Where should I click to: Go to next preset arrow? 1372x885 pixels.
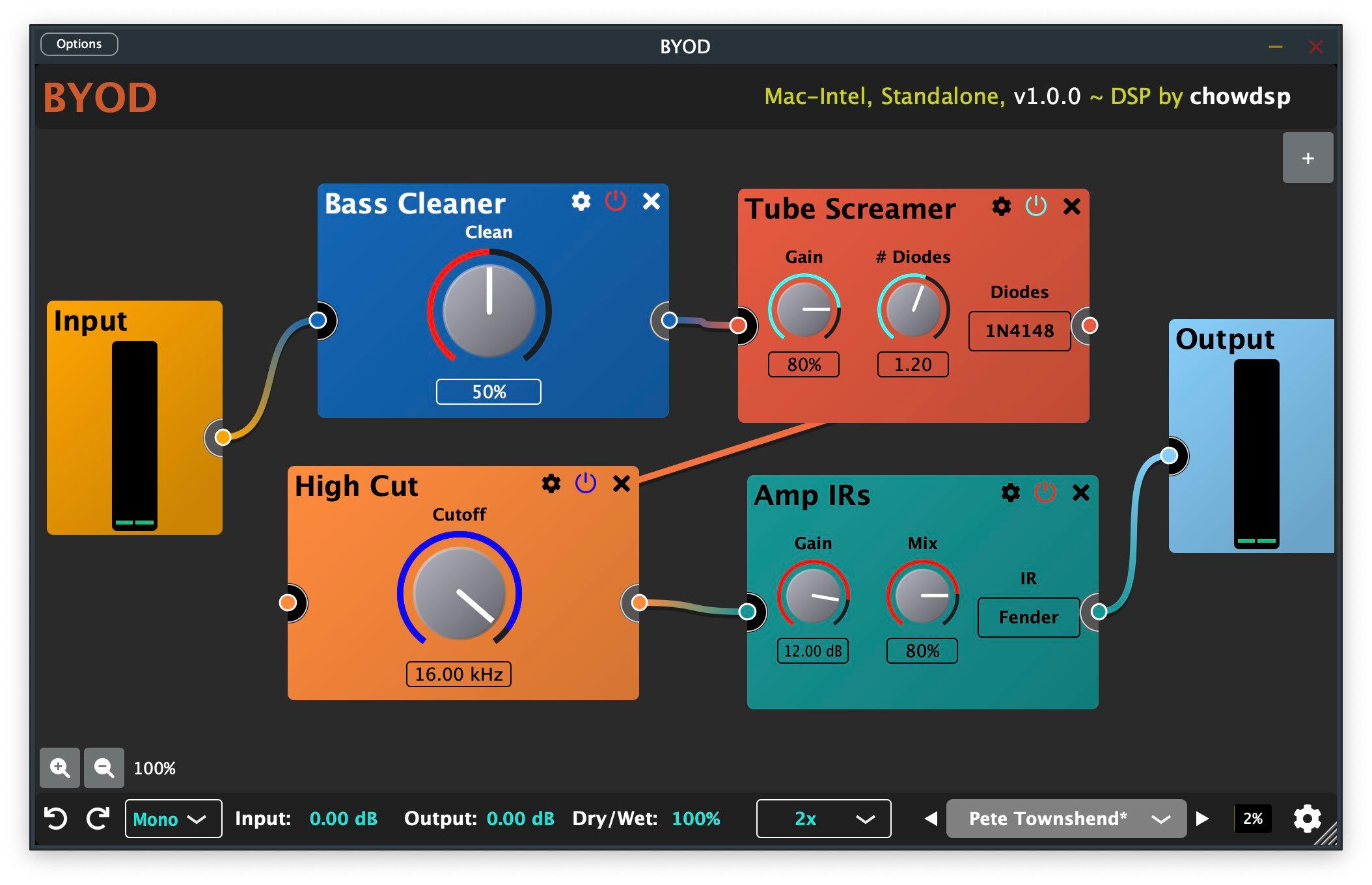[x=1202, y=819]
